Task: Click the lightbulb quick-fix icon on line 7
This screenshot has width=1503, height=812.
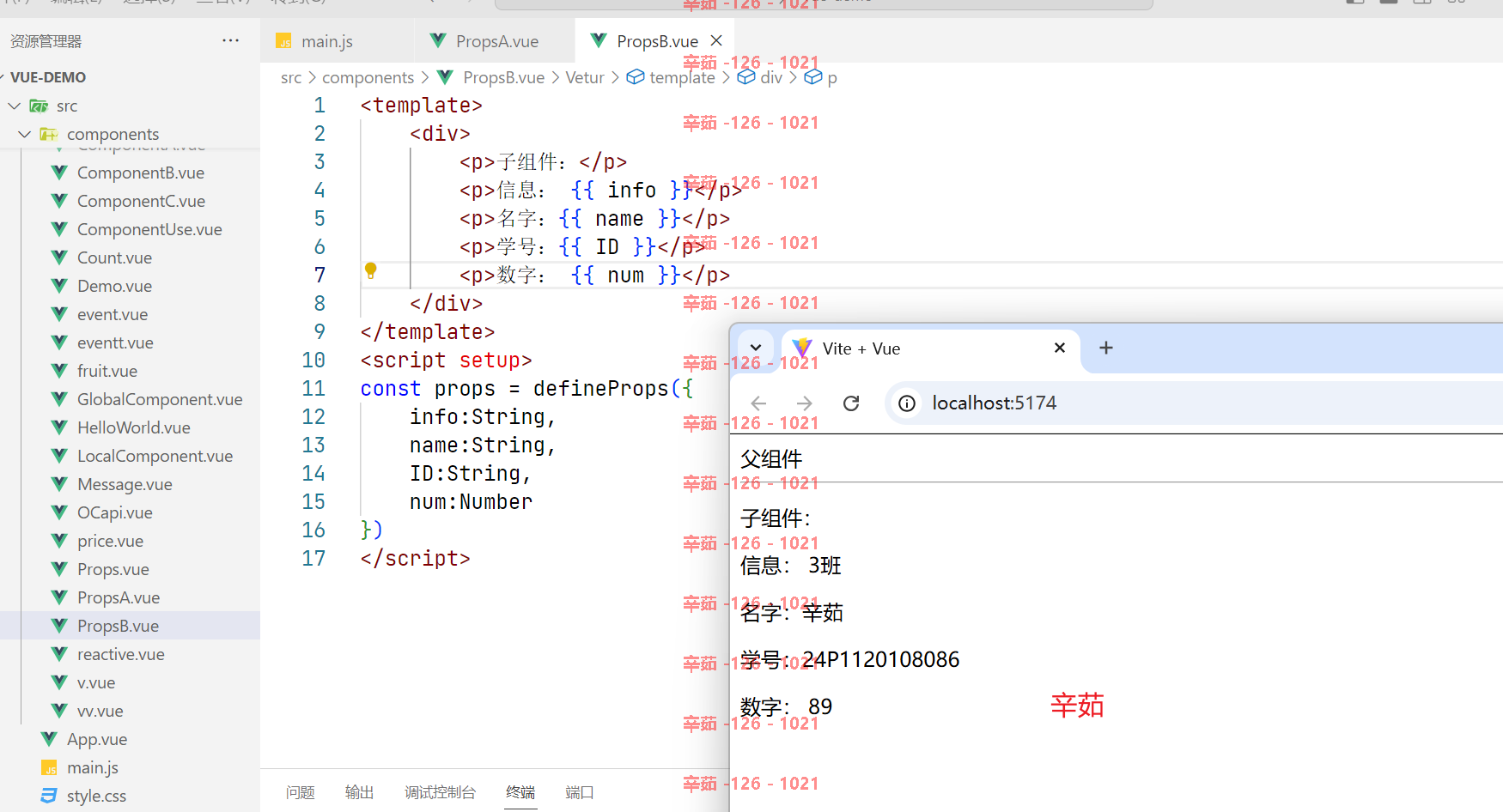Action: click(x=371, y=271)
